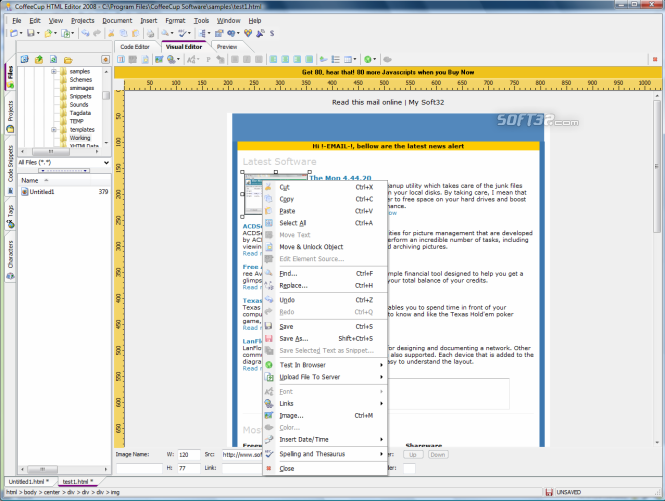665x501 pixels.
Task: Choose Close in the context menu
Action: 325,468
